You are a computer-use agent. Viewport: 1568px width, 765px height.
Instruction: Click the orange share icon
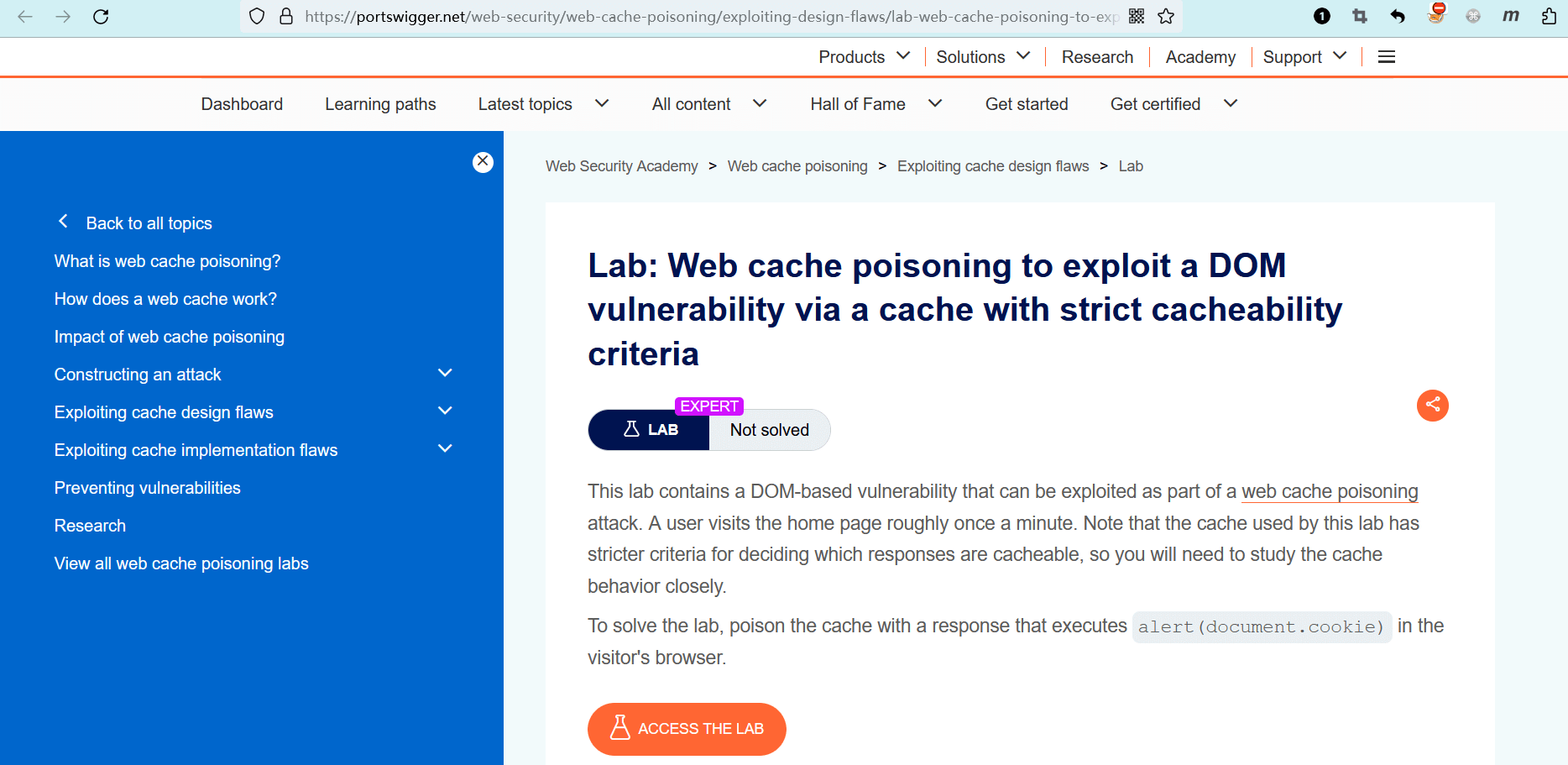(x=1432, y=406)
